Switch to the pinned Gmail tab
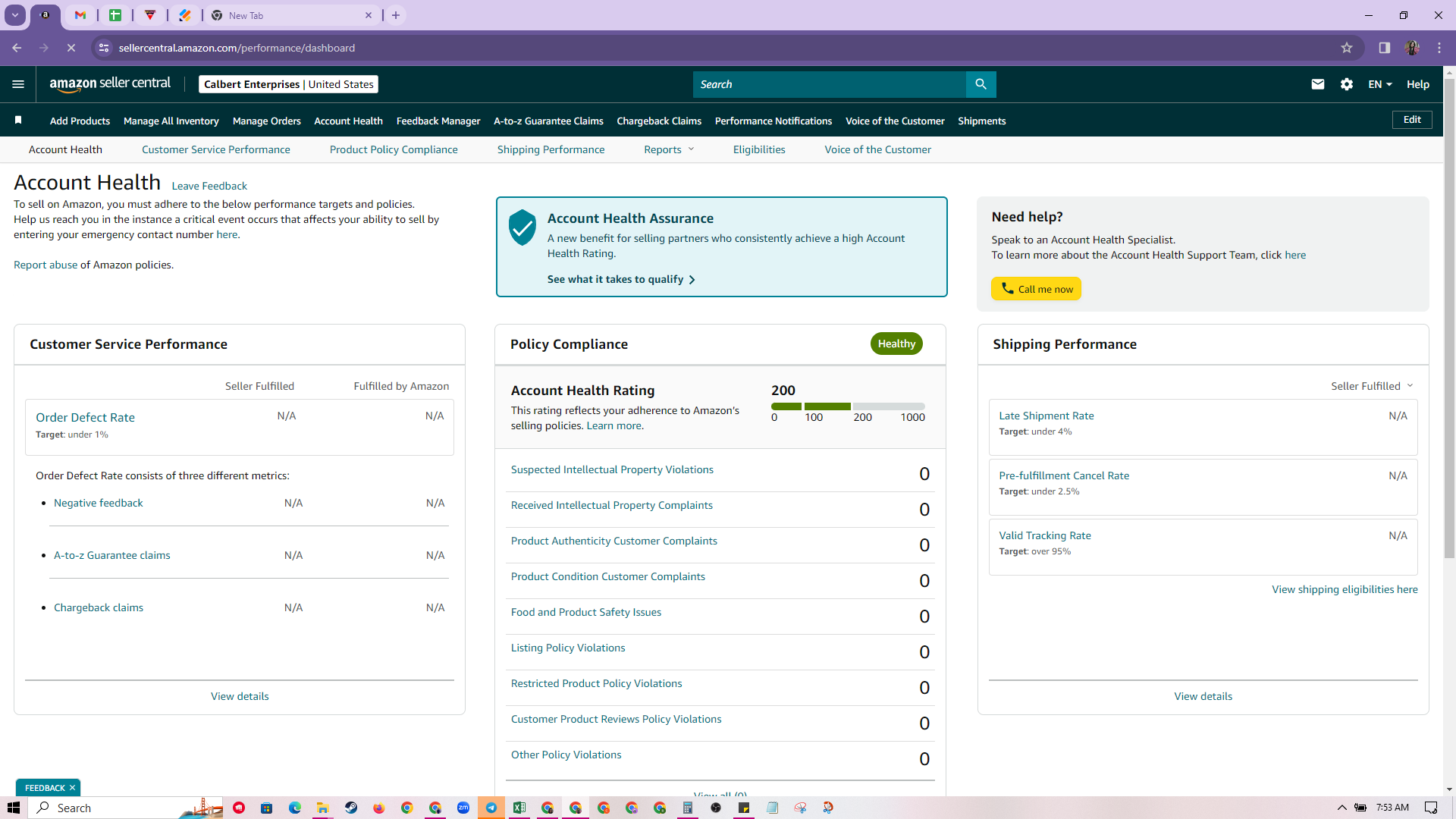 click(80, 15)
